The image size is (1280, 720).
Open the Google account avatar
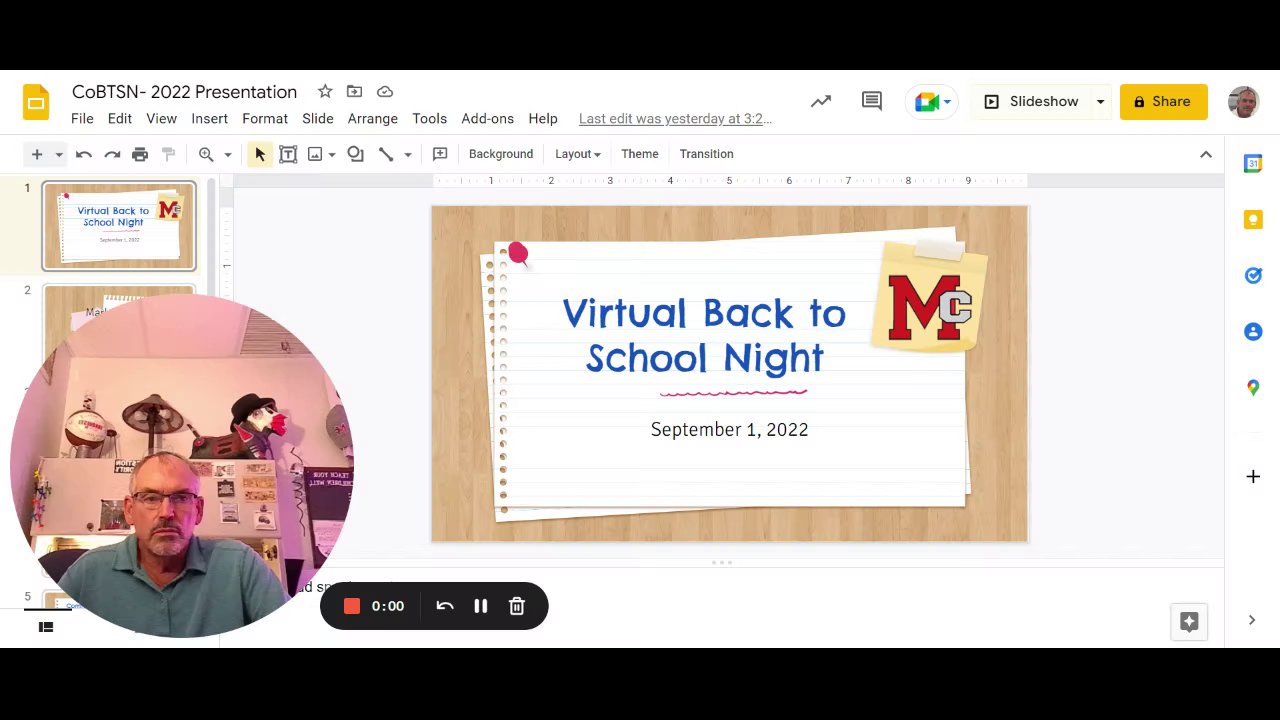1243,101
